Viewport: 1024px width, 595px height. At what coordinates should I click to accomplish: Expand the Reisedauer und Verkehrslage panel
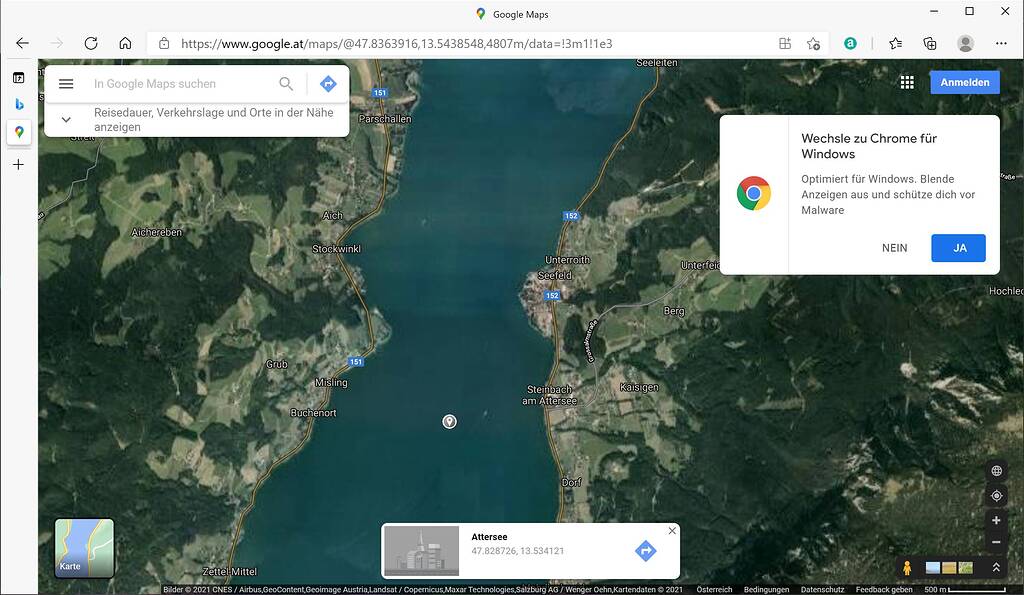pos(66,119)
